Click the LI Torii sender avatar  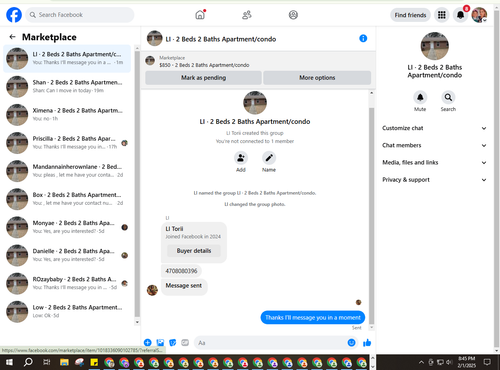point(152,290)
